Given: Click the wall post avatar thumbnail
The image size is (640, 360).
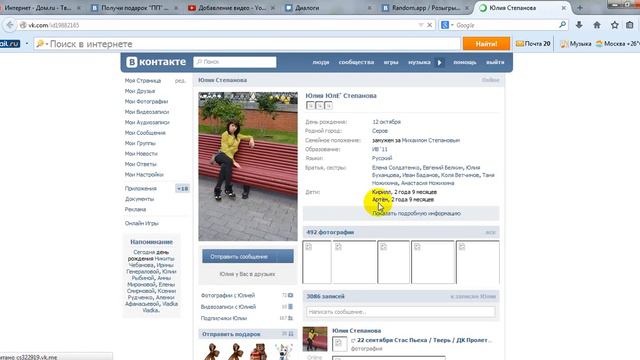Looking at the screenshot, I should (x=315, y=339).
